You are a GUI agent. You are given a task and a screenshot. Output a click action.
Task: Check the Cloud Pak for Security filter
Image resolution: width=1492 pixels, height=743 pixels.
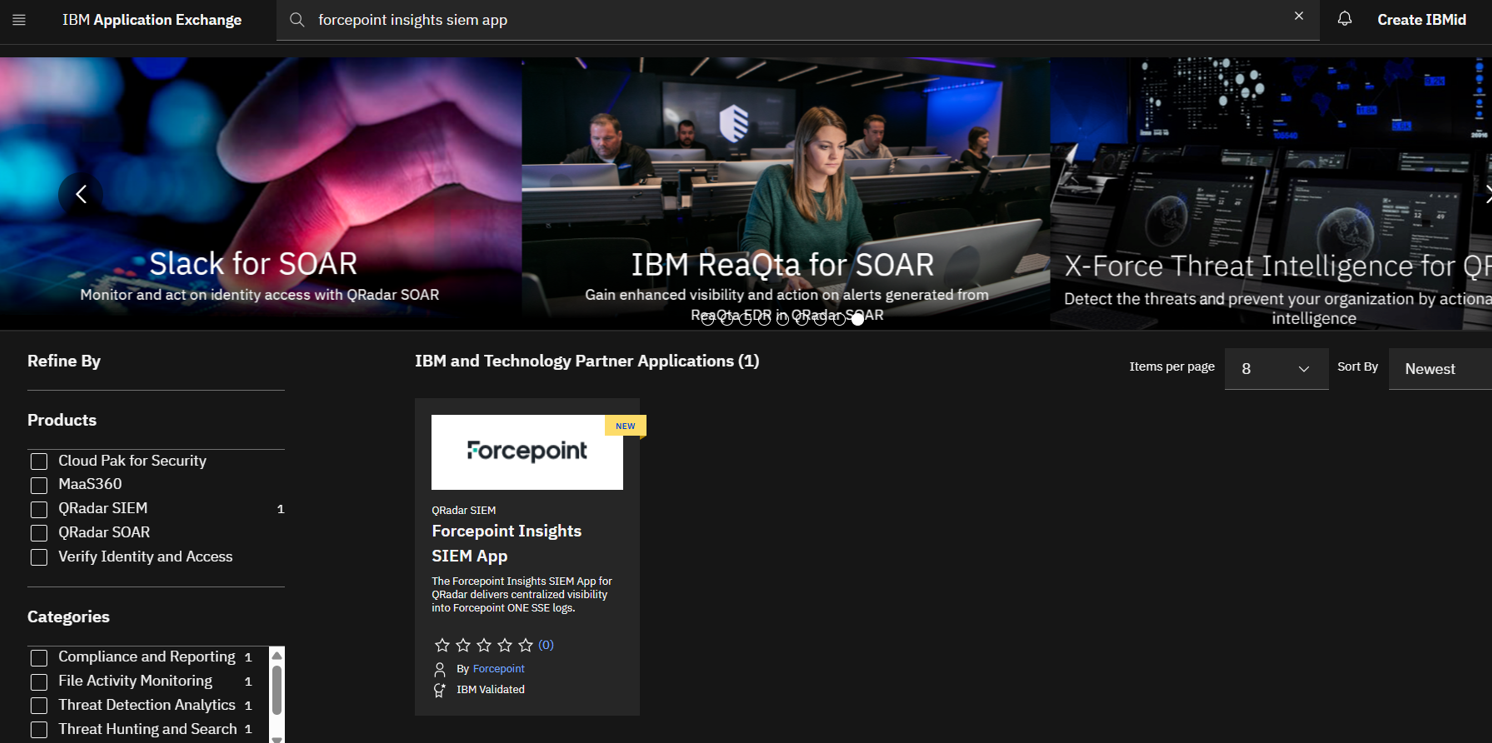[x=39, y=461]
